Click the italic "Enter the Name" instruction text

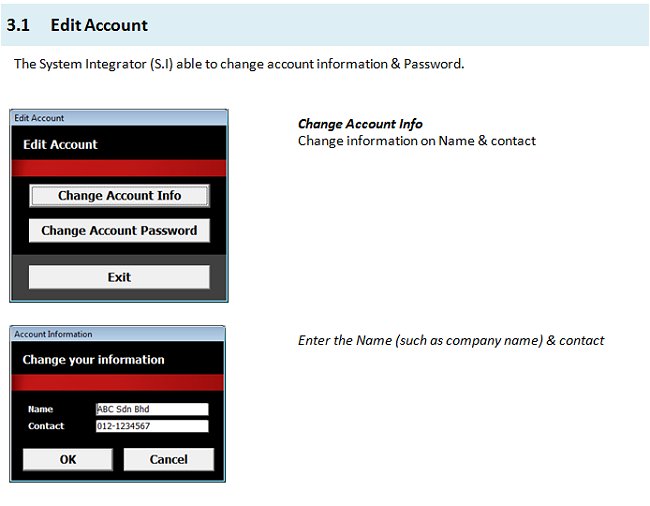(450, 340)
